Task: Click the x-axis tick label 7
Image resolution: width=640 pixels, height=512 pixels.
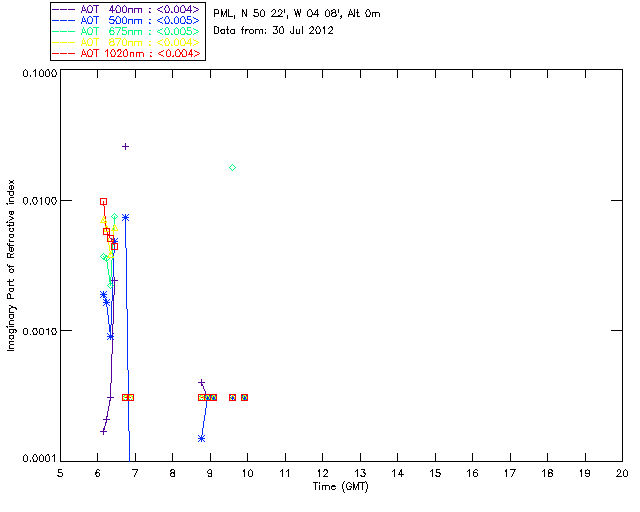Action: point(135,473)
